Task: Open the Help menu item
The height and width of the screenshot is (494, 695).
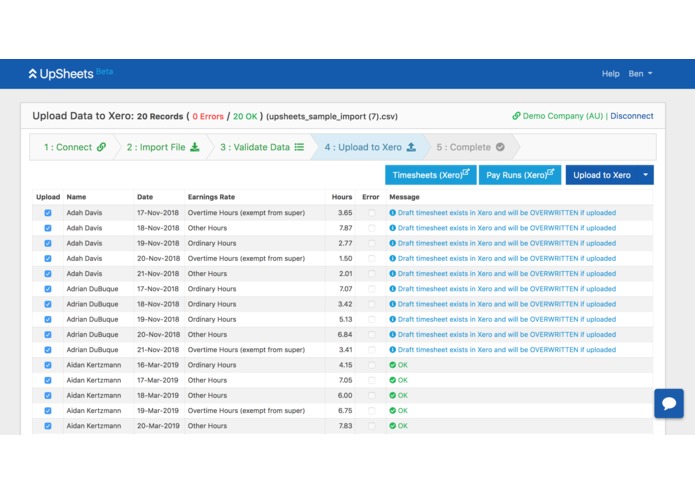Action: click(x=610, y=74)
